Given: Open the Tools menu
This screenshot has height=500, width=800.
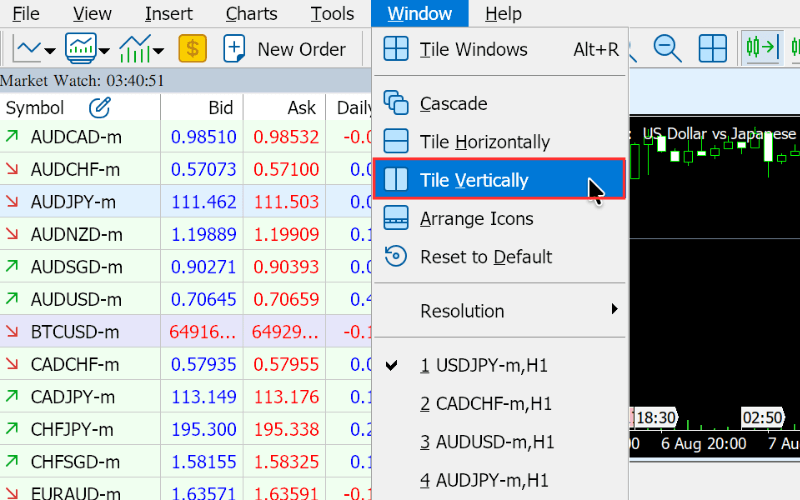Looking at the screenshot, I should click(332, 13).
